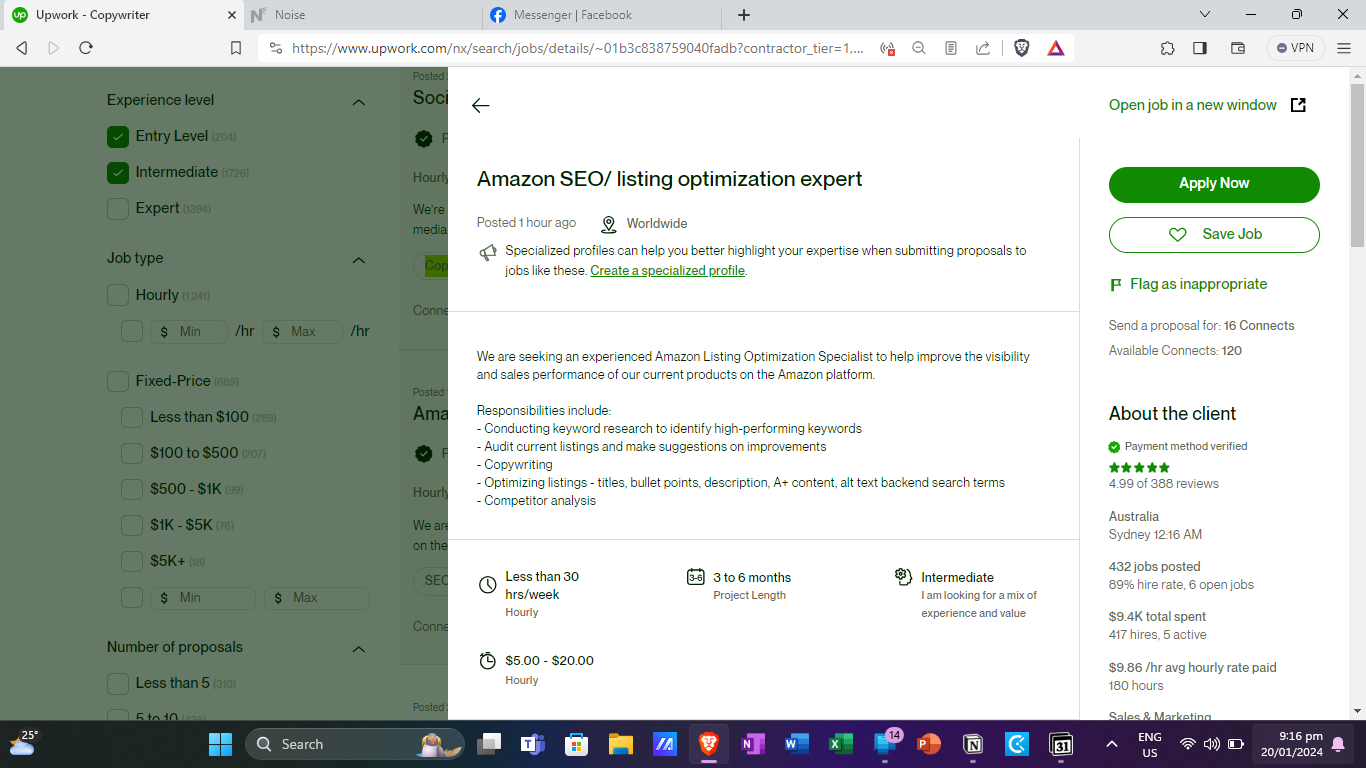Check the Less than 5 proposals filter

pos(118,684)
